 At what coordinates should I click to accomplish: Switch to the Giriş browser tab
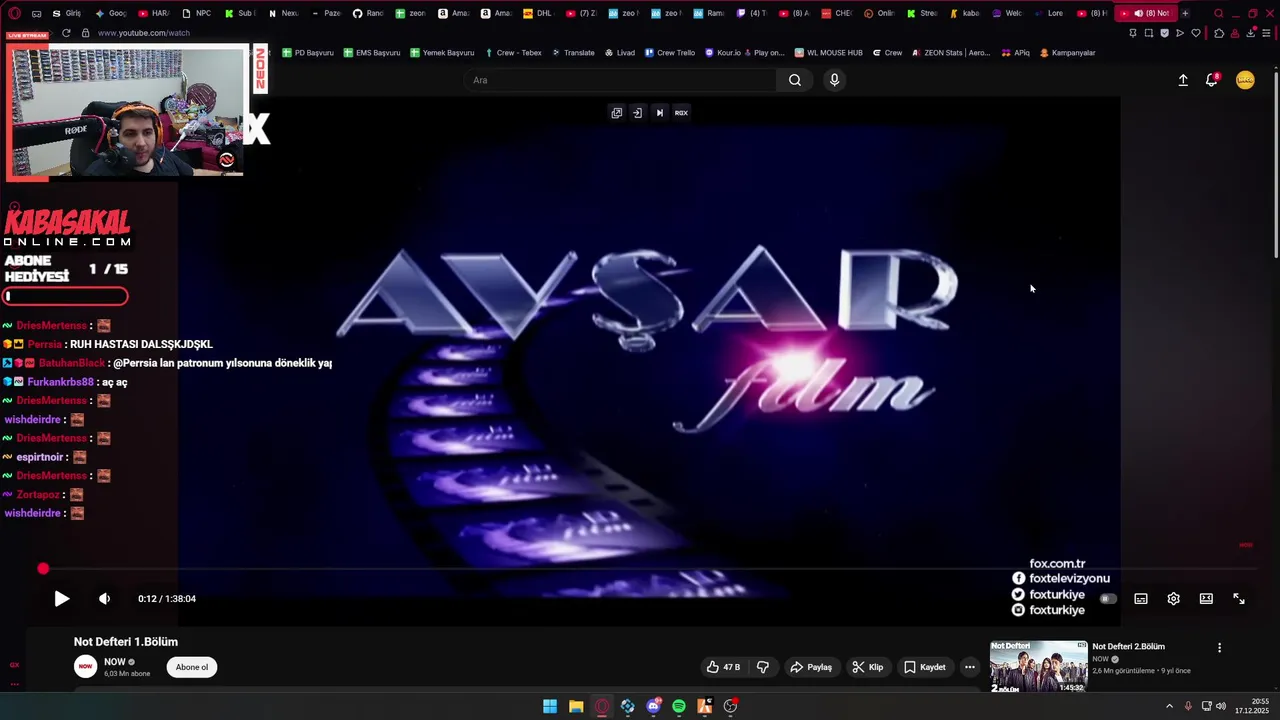67,13
